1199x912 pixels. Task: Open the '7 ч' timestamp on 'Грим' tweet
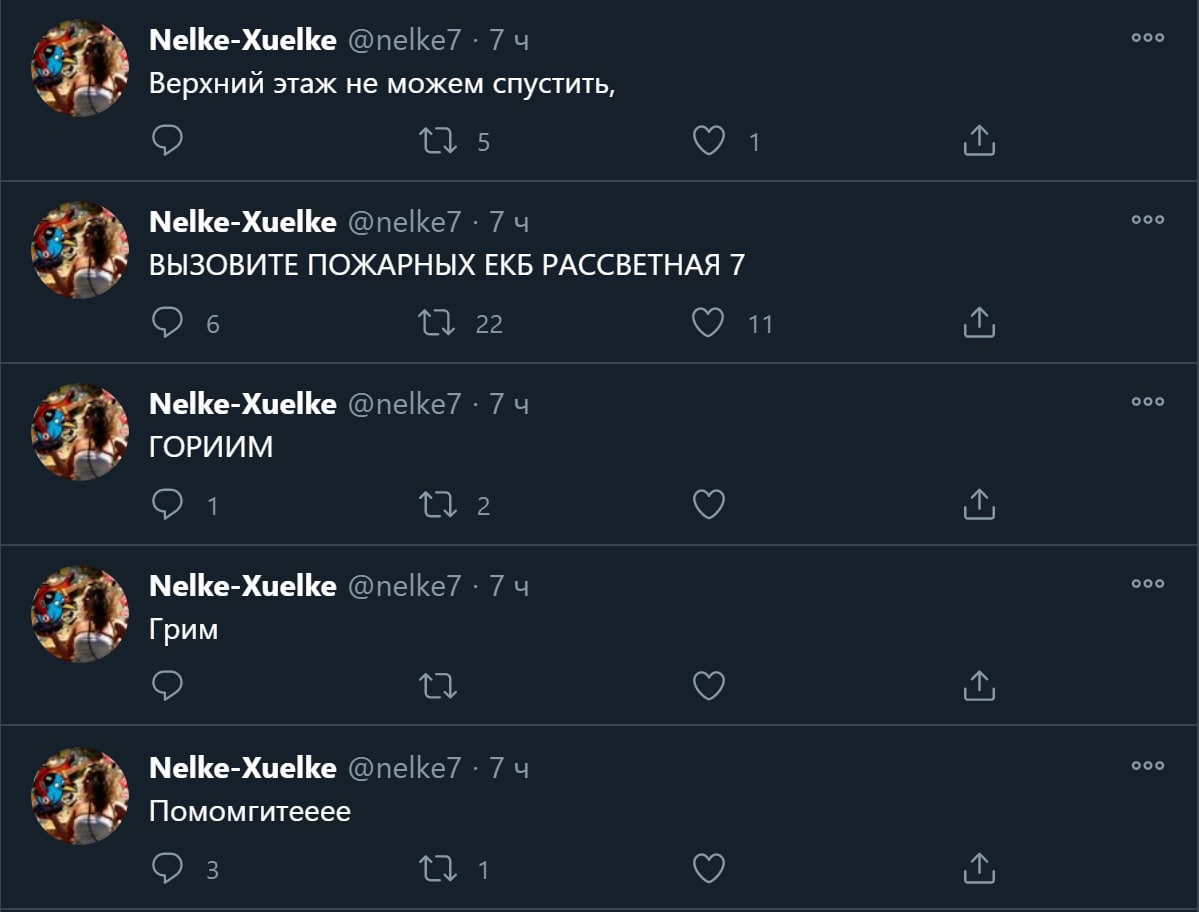(x=509, y=586)
